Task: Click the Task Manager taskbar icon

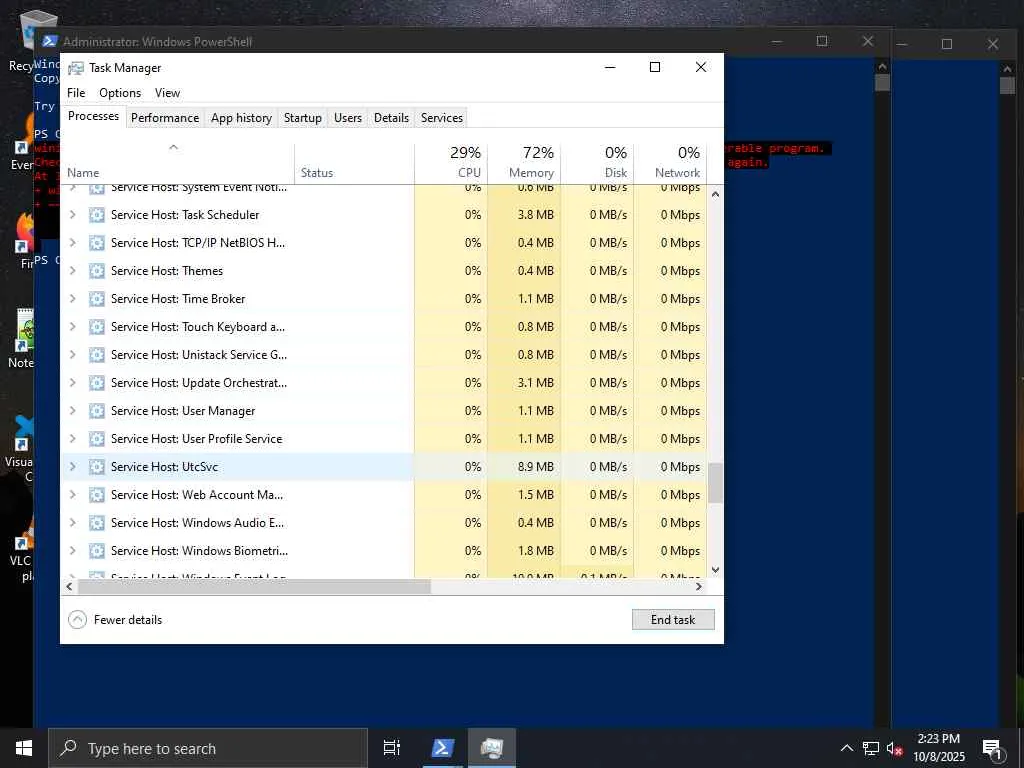Action: (x=491, y=748)
